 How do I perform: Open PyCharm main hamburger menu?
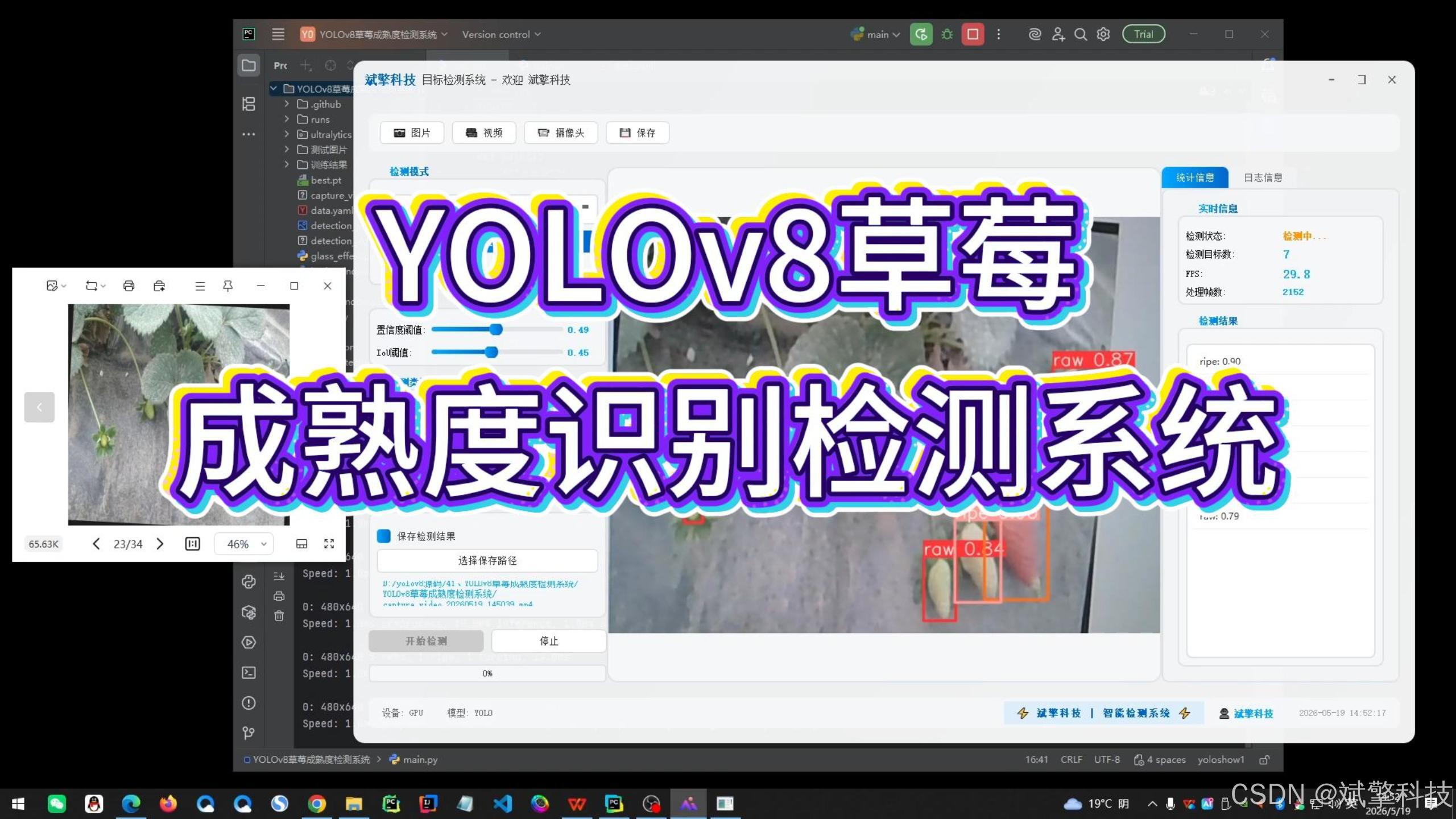click(x=278, y=34)
